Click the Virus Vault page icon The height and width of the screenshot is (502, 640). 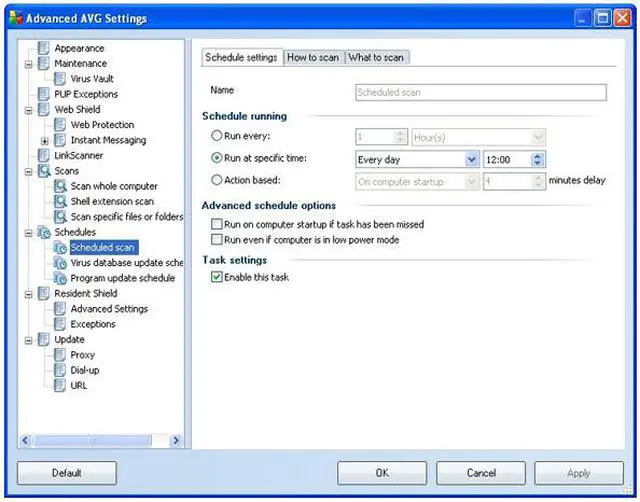(x=60, y=79)
